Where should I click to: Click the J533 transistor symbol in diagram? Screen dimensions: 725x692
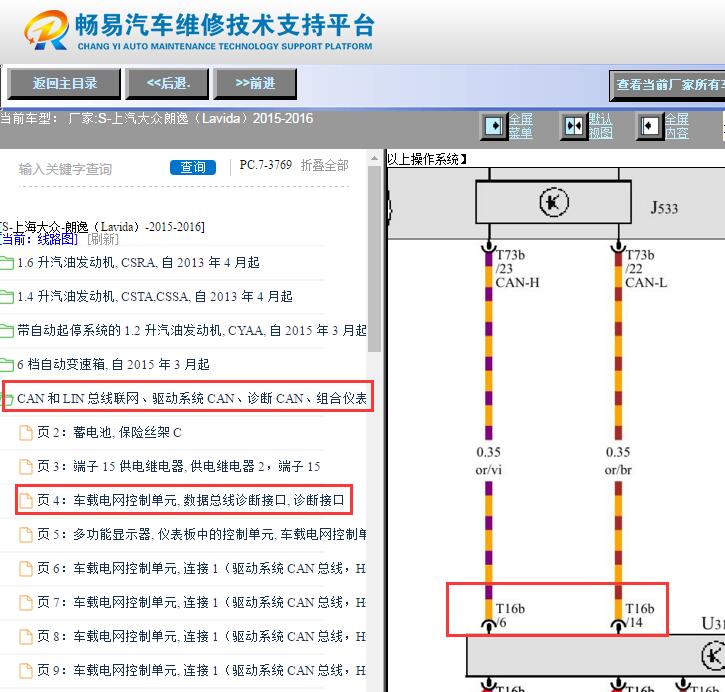(553, 202)
